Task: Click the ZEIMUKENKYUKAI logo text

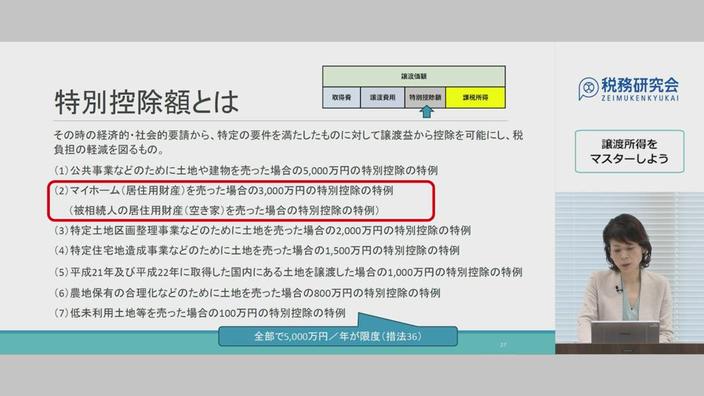Action: pyautogui.click(x=640, y=98)
